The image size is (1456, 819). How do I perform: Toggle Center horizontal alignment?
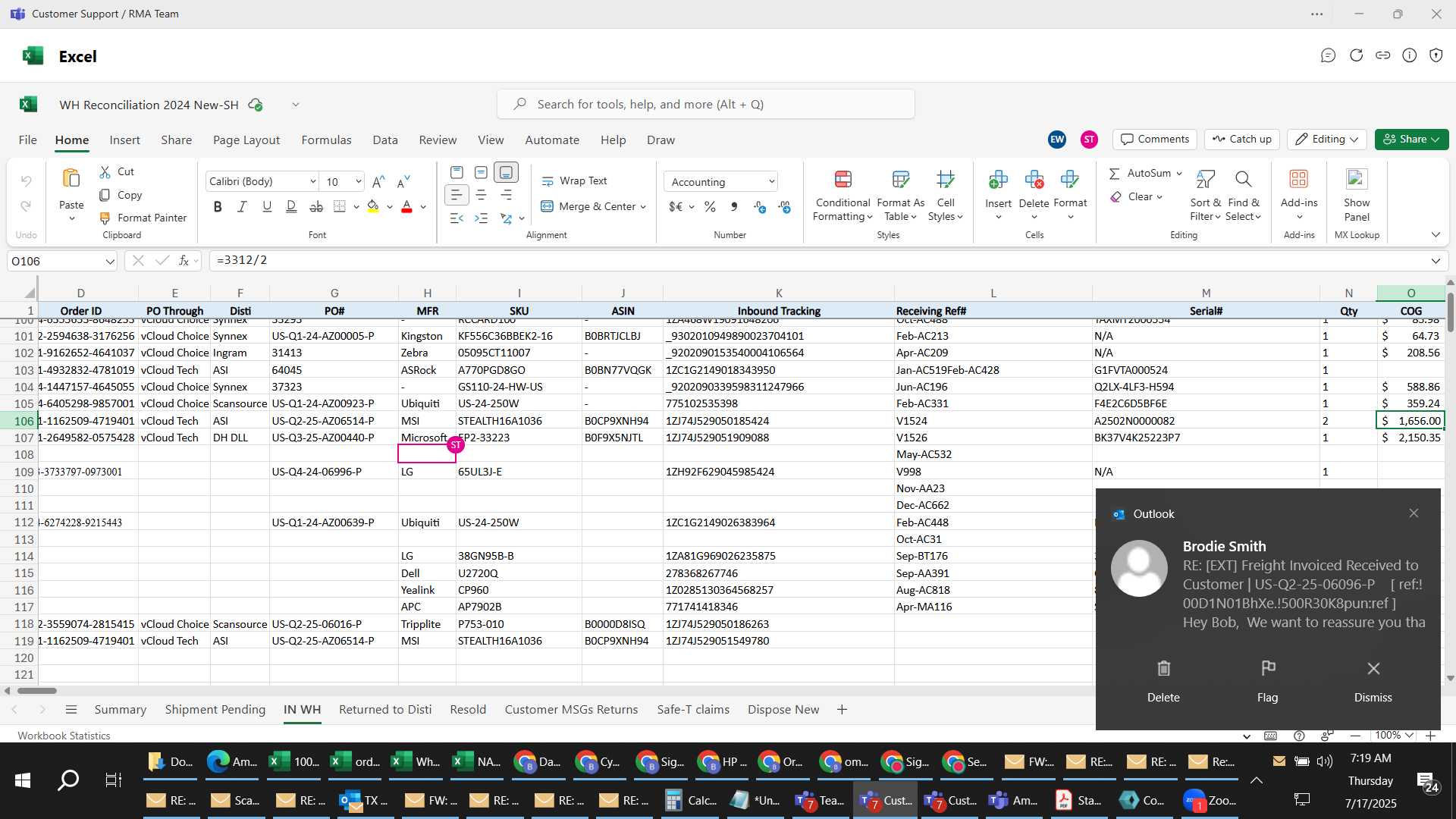pyautogui.click(x=481, y=196)
